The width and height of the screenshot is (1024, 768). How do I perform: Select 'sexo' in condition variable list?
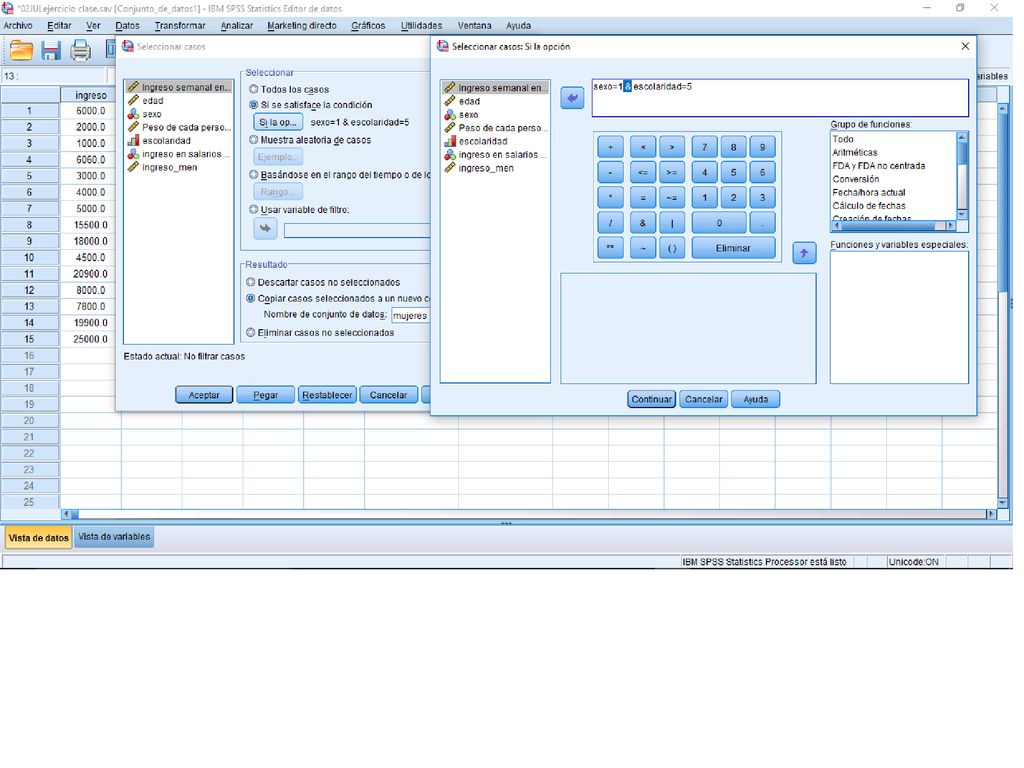[x=468, y=115]
